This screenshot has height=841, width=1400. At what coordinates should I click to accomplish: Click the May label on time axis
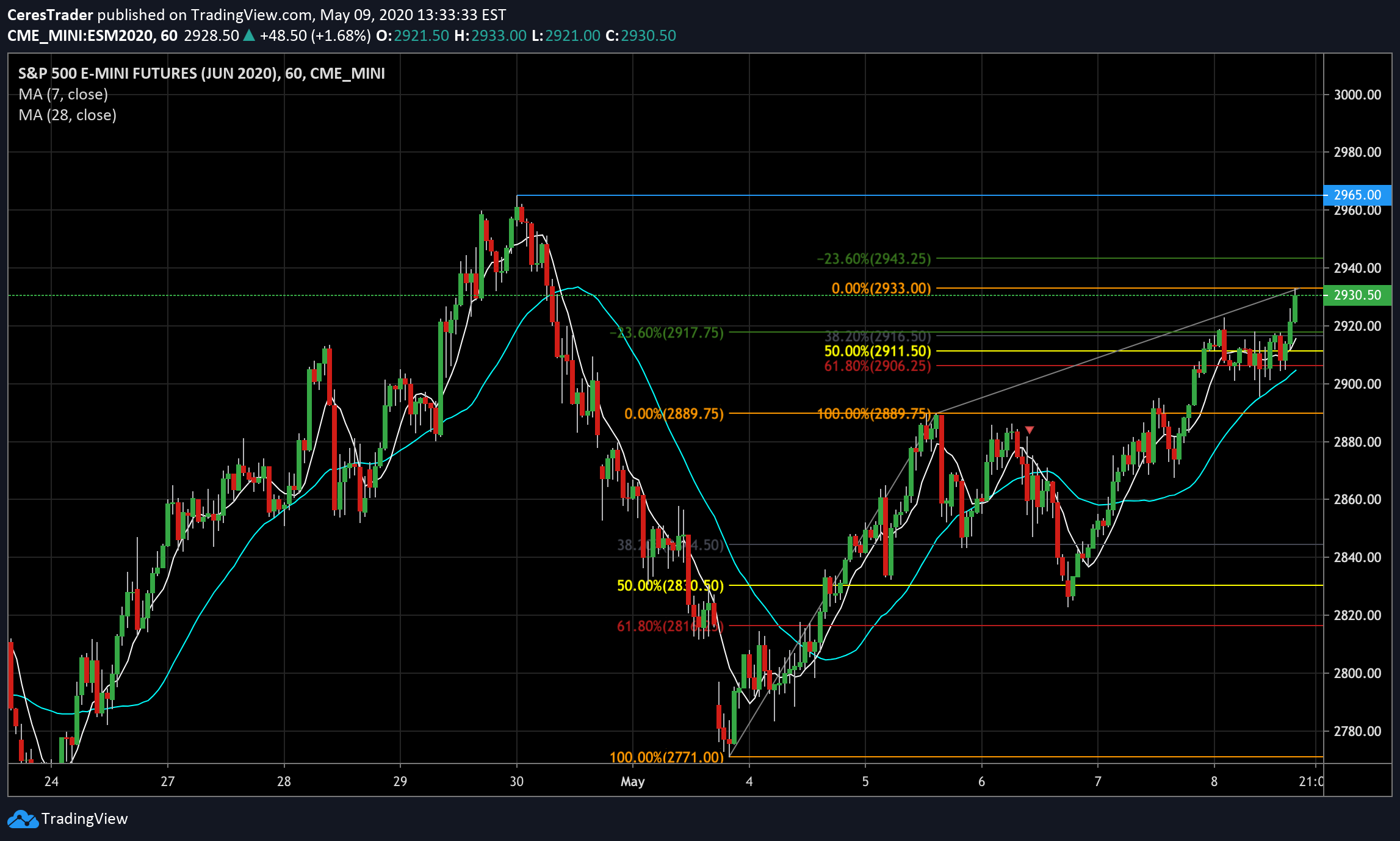pyautogui.click(x=632, y=782)
